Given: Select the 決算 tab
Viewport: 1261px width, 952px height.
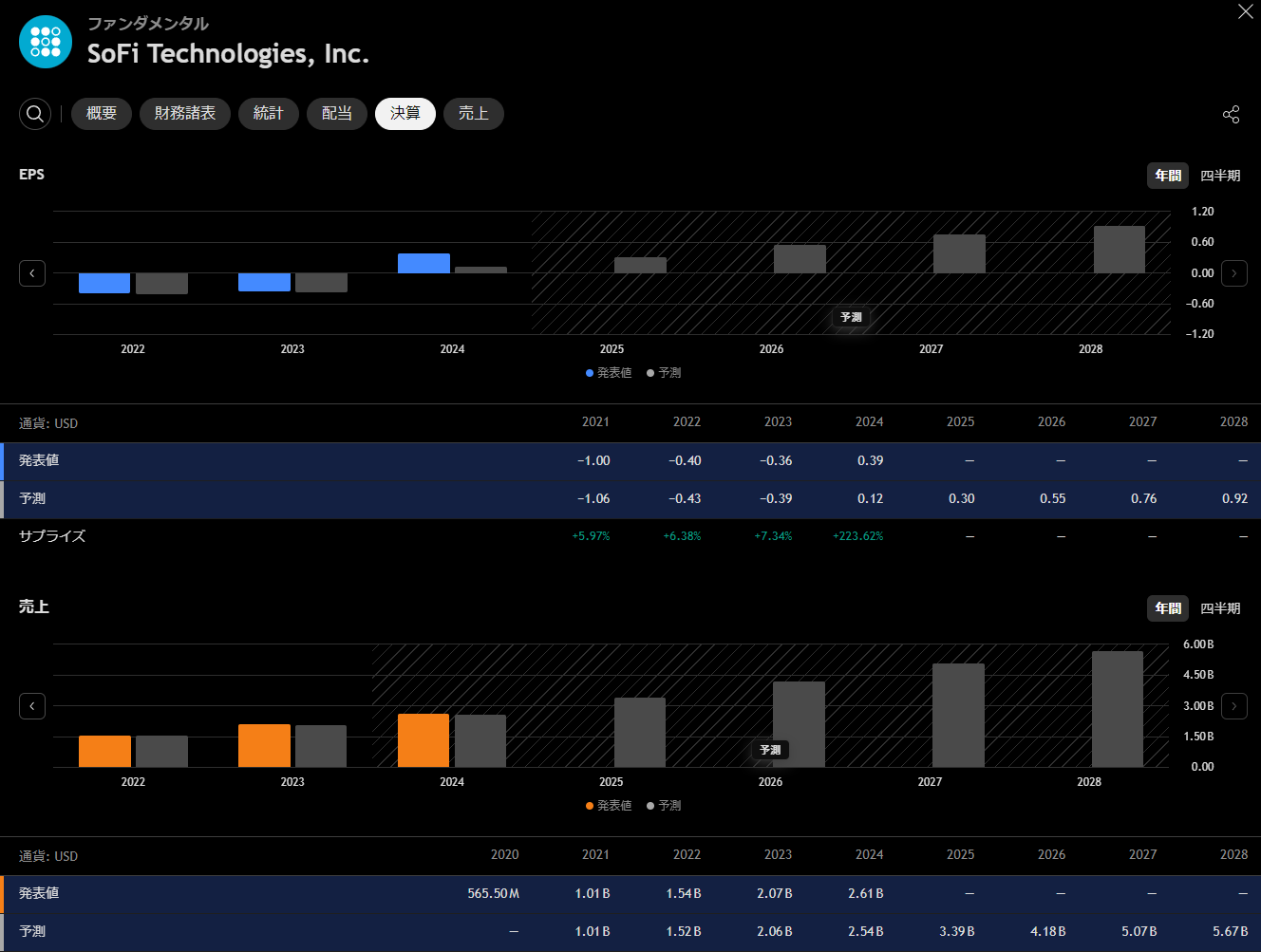Looking at the screenshot, I should coord(405,114).
